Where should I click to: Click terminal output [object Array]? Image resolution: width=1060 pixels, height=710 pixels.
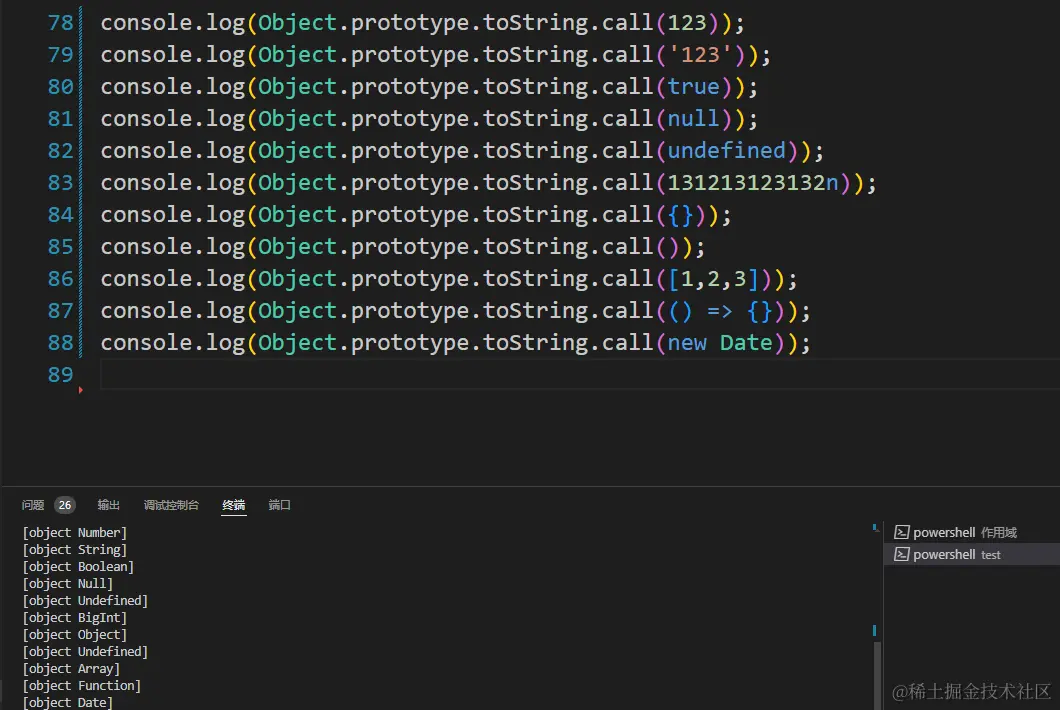coord(71,669)
